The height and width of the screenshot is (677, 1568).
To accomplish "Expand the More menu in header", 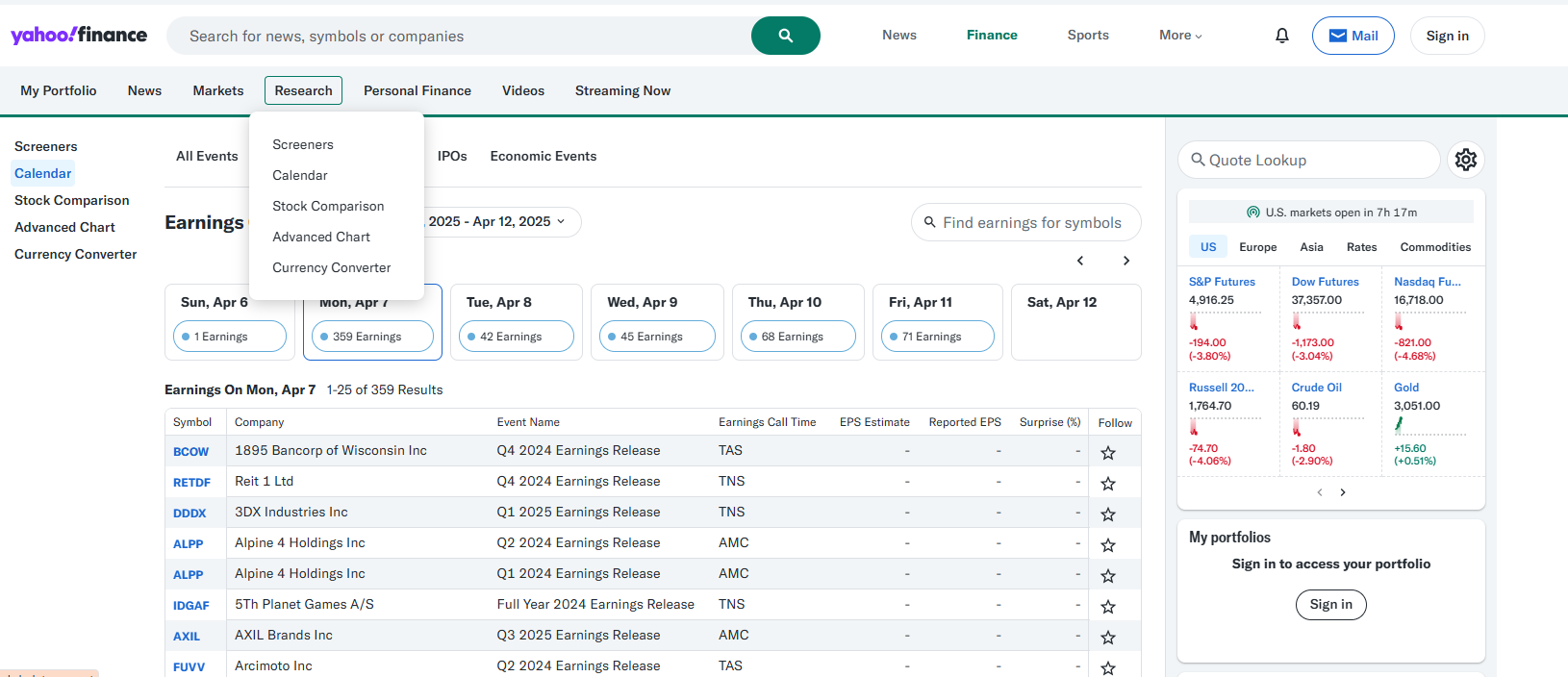I will point(1180,36).
